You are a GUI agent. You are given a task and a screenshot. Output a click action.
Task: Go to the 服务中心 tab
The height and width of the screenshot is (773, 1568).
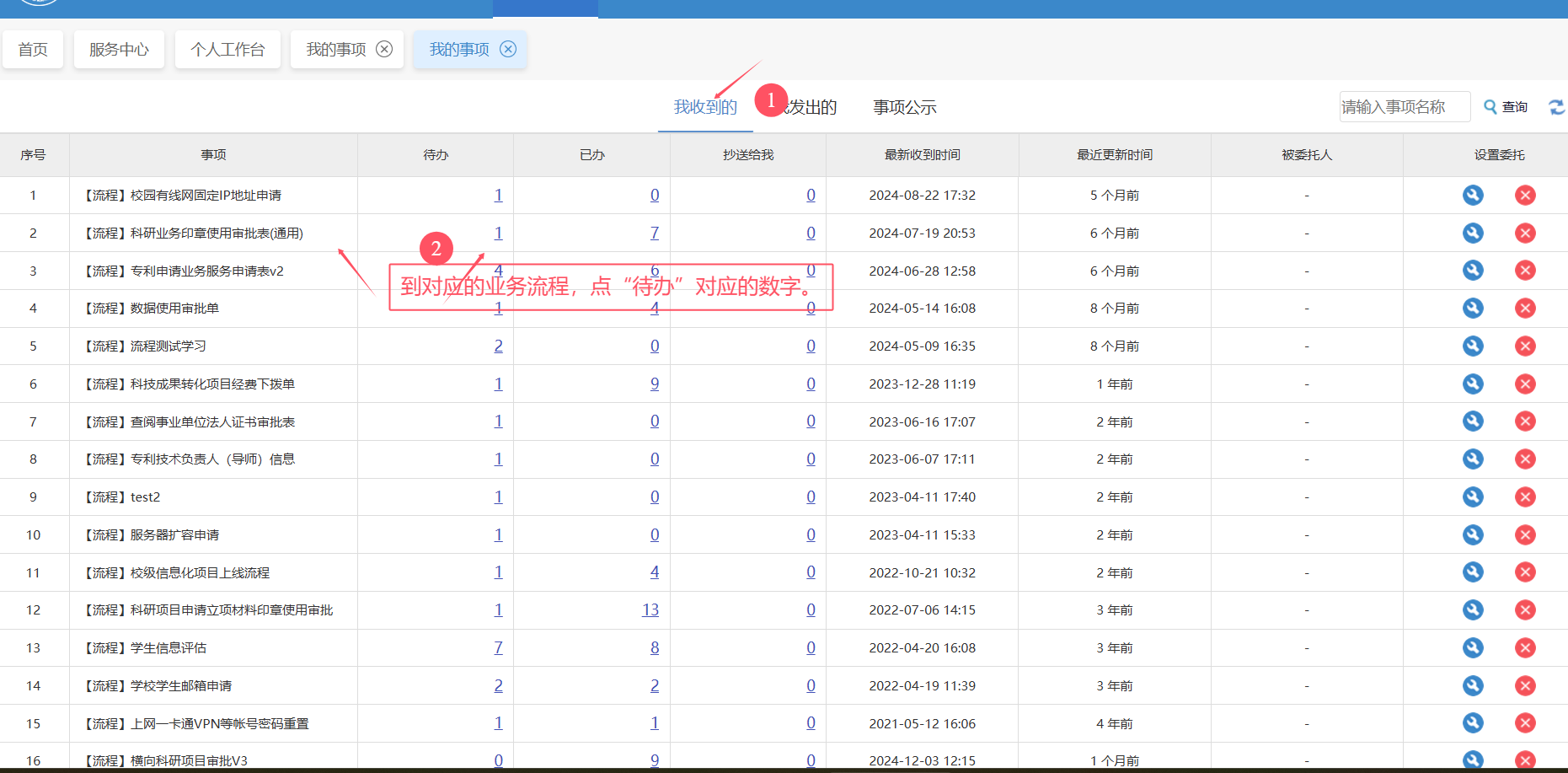[x=119, y=50]
